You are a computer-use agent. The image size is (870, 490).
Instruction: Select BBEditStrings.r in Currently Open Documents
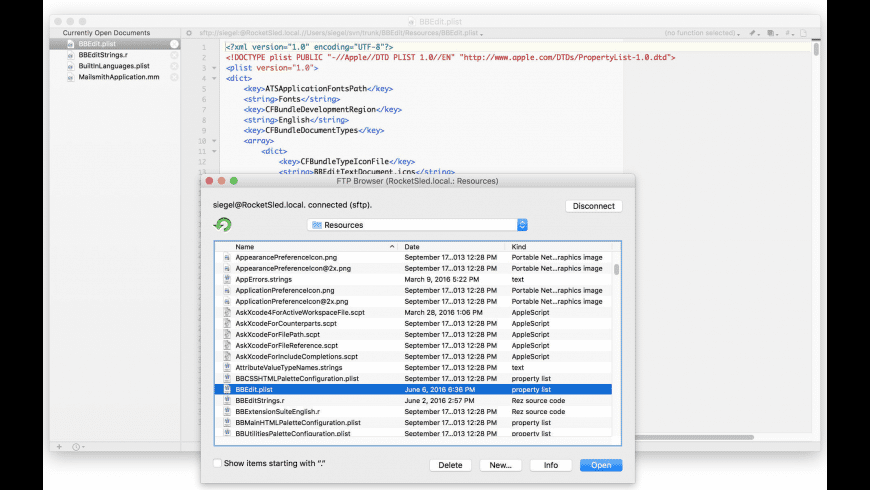pyautogui.click(x=115, y=55)
